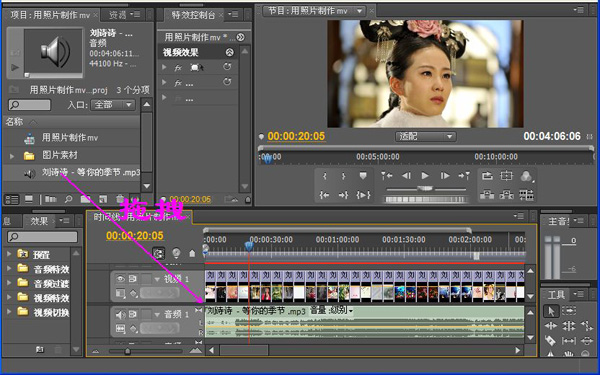Select the Slip tool
Image resolution: width=600 pixels, height=375 pixels.
[569, 340]
